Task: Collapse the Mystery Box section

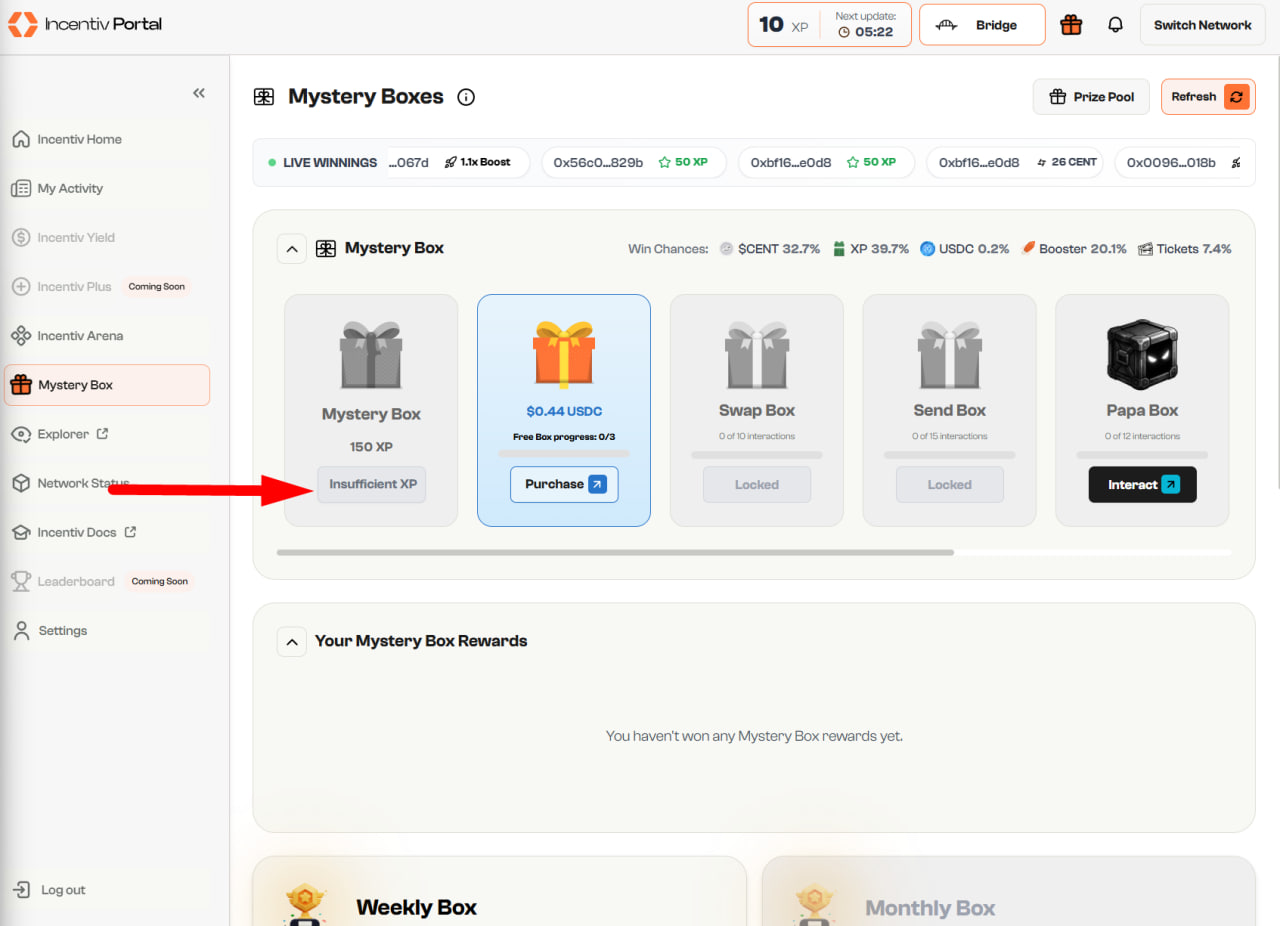Action: point(291,249)
